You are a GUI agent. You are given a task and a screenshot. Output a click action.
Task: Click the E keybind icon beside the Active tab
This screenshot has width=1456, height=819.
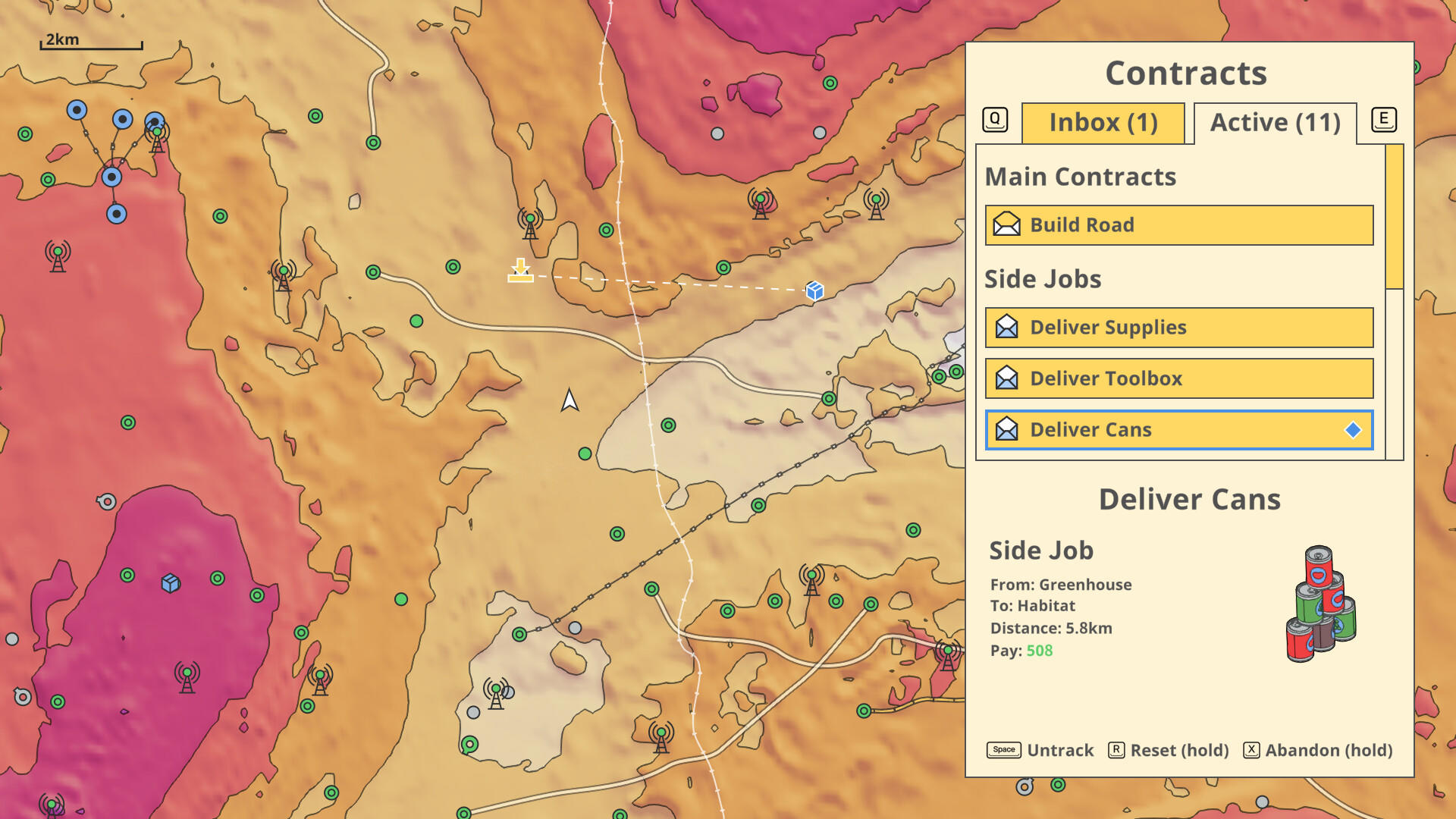(x=1385, y=118)
